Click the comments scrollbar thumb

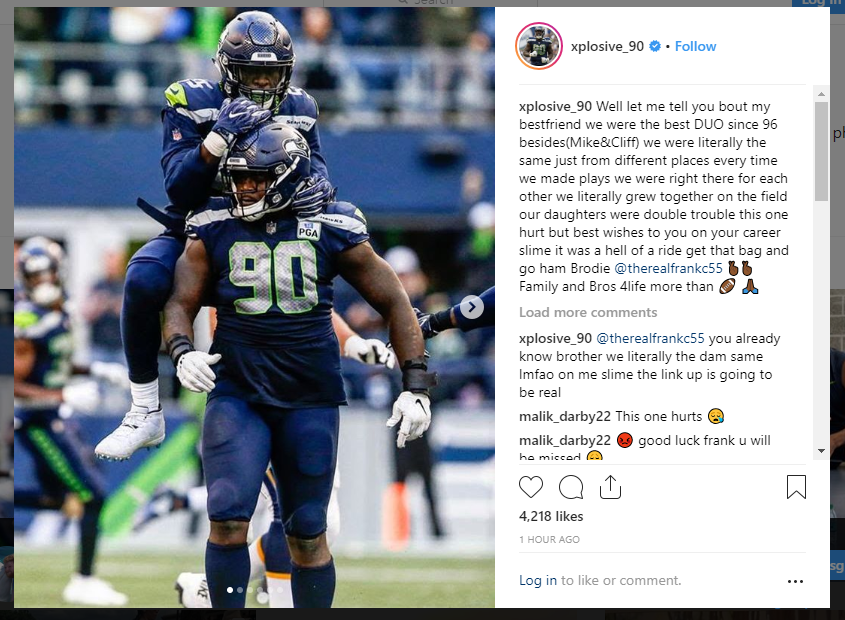pos(821,152)
